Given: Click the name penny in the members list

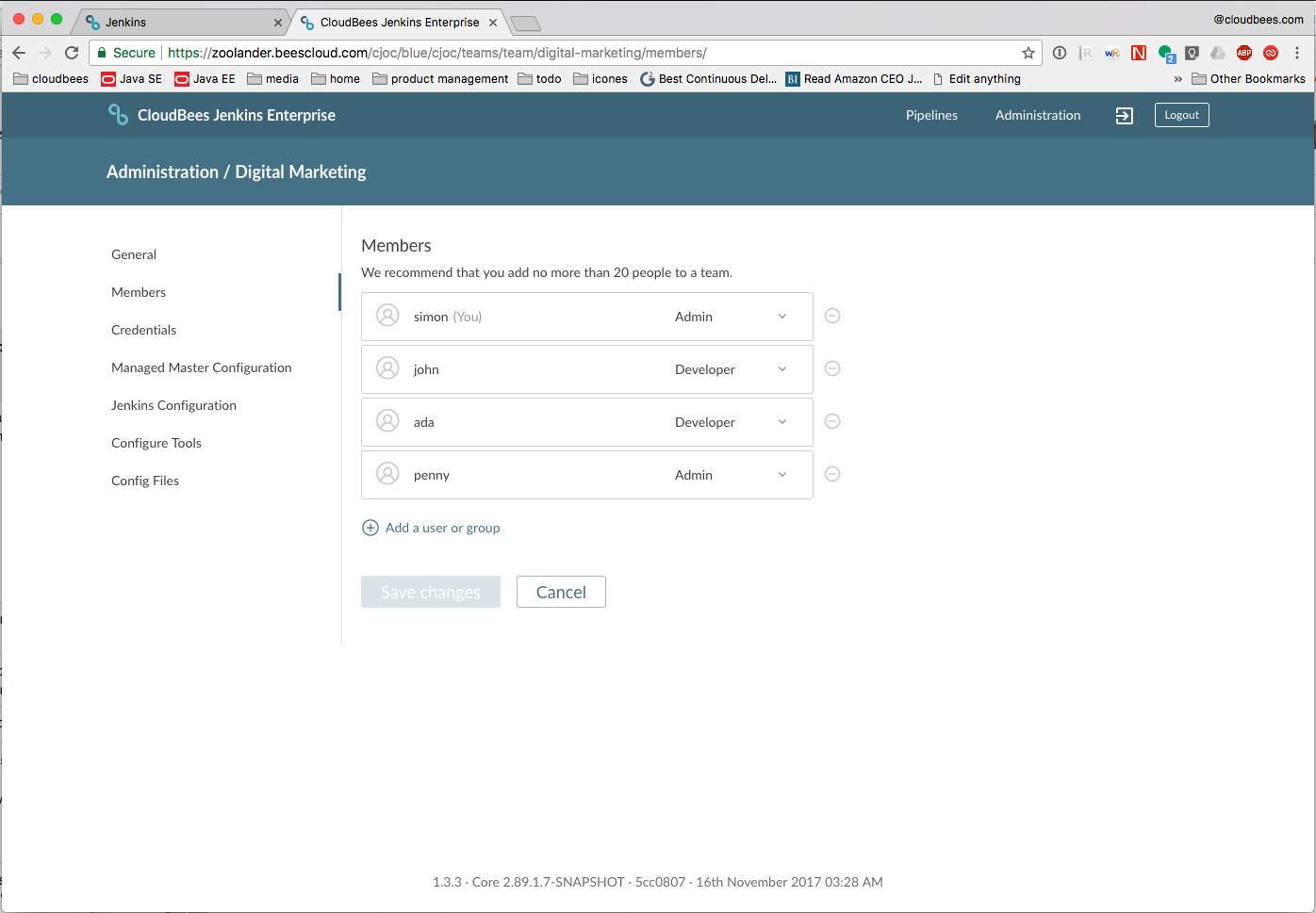Looking at the screenshot, I should (x=432, y=475).
